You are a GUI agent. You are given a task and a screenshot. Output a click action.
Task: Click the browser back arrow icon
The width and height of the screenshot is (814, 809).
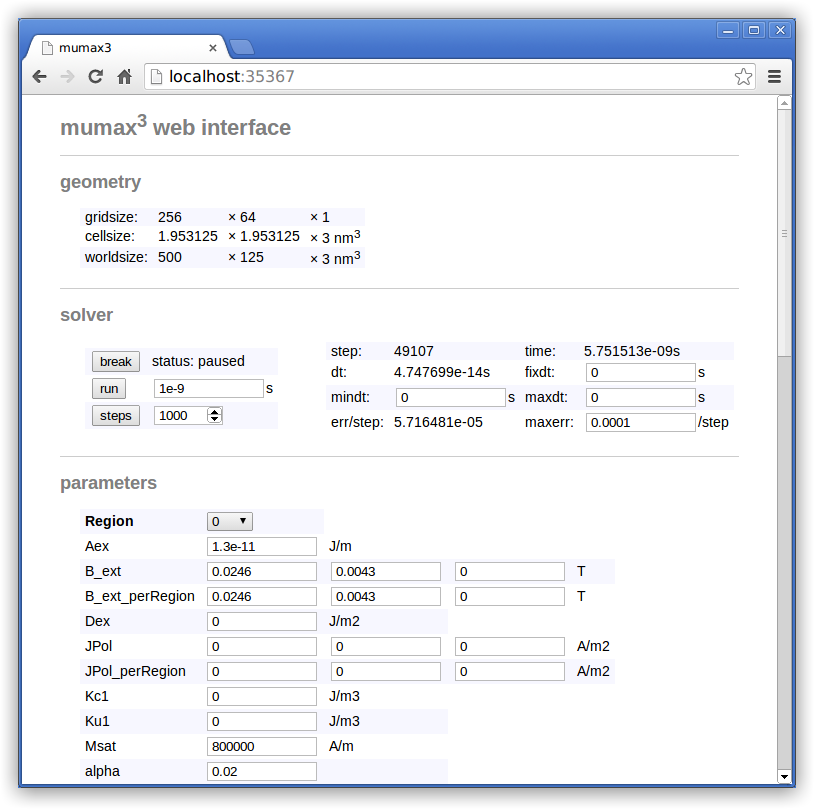[x=39, y=76]
